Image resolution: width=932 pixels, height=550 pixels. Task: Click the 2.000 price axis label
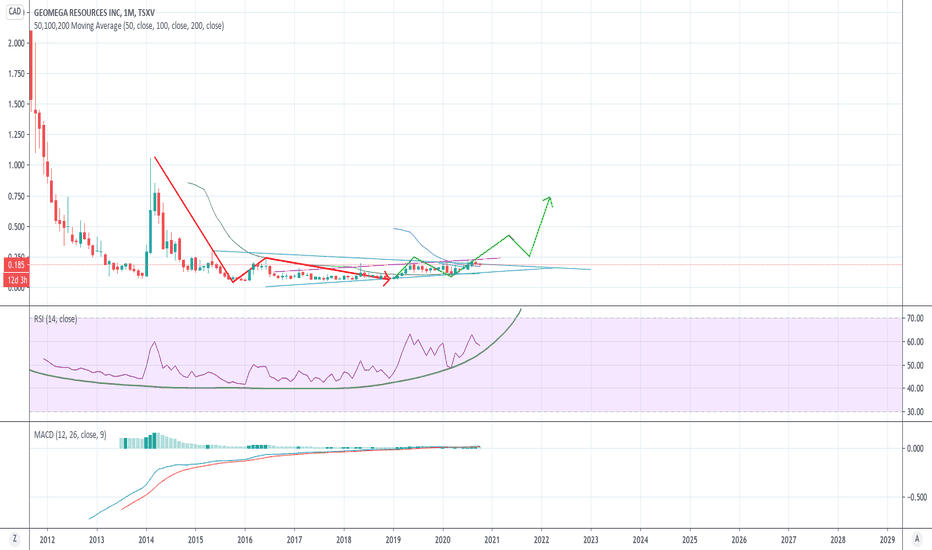click(17, 43)
